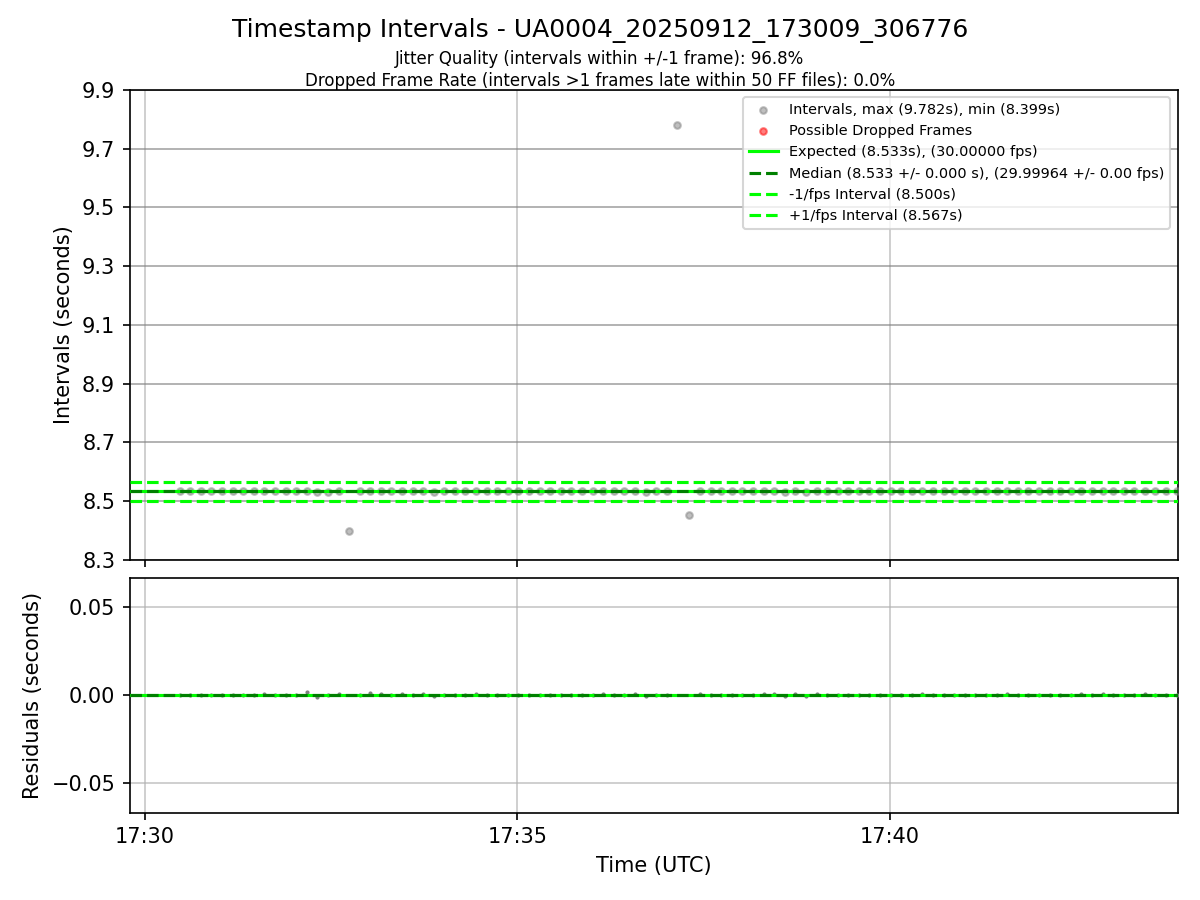The image size is (1200, 900).
Task: Click the low outlier point near 8.45 seconds
Action: tap(689, 515)
